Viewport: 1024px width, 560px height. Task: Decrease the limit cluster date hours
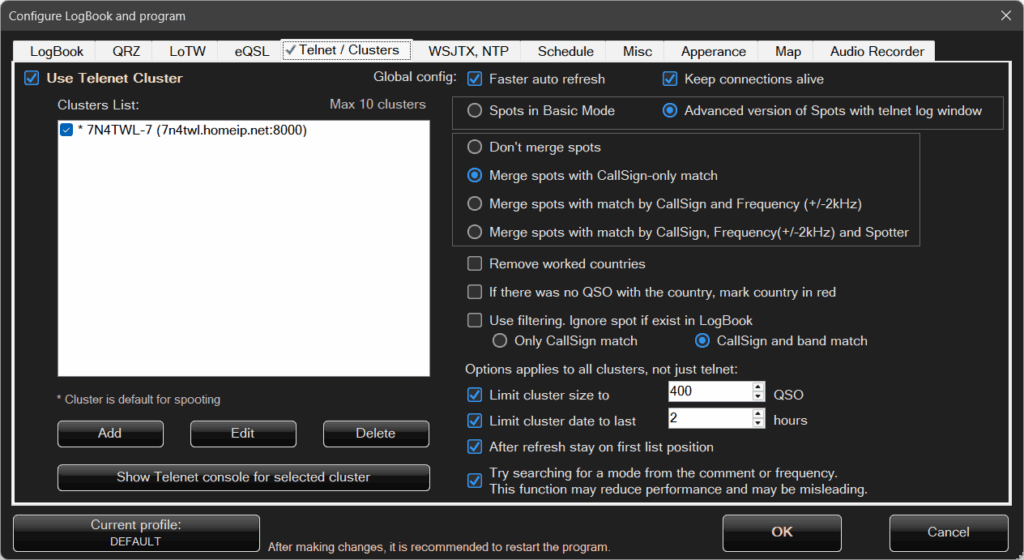(758, 424)
